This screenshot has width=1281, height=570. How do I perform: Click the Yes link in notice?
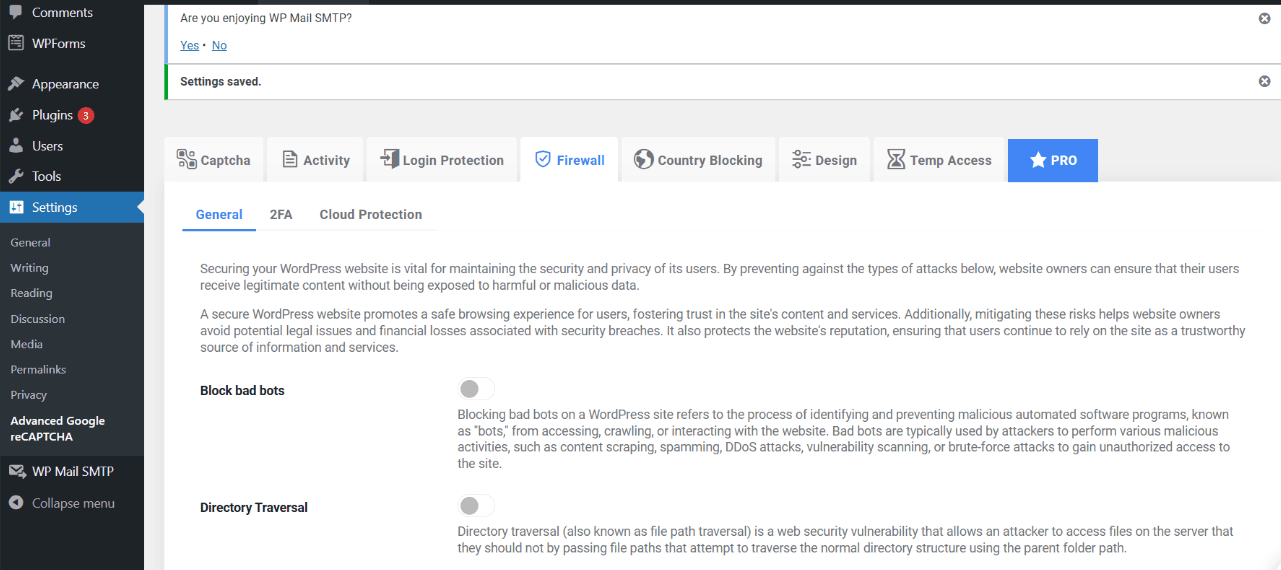(189, 46)
